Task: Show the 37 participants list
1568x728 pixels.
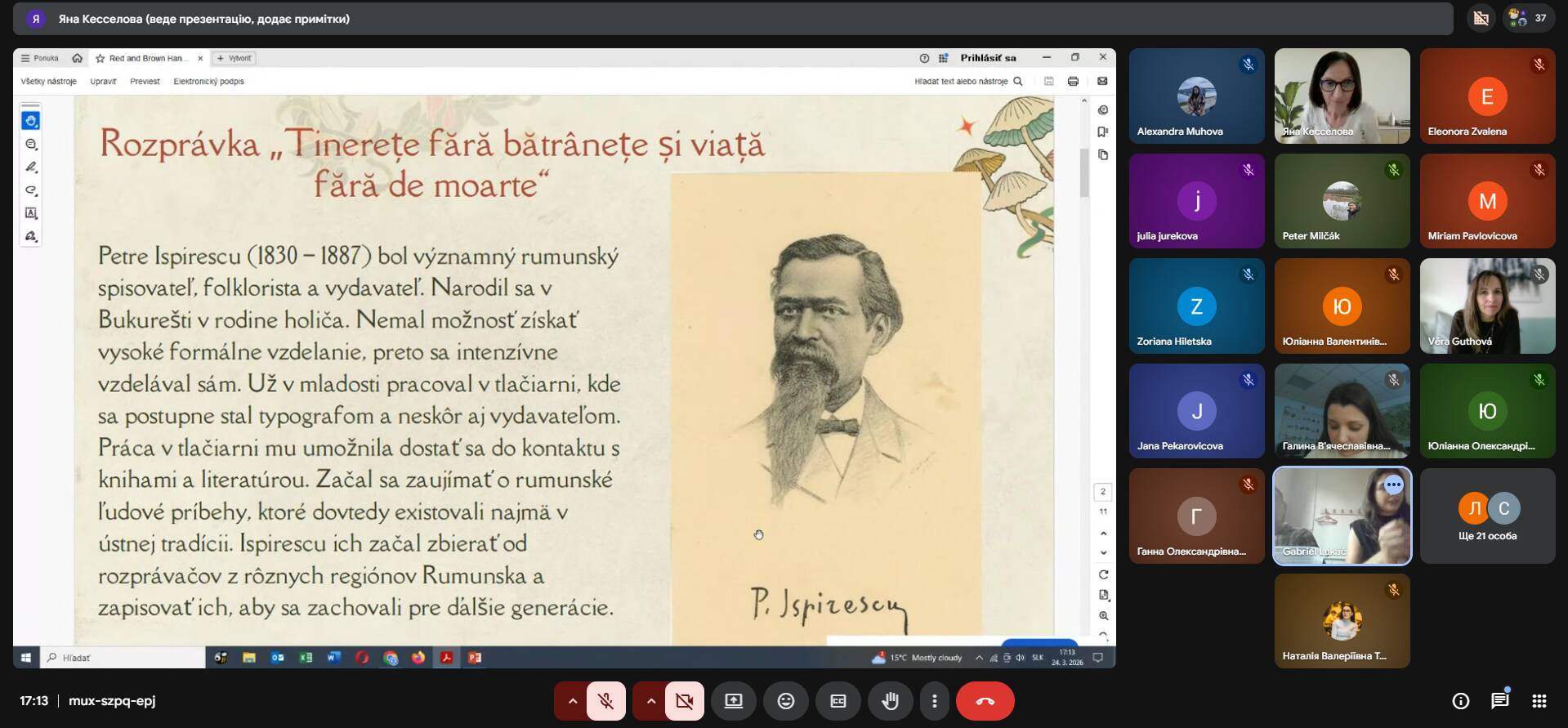Action: point(1528,18)
